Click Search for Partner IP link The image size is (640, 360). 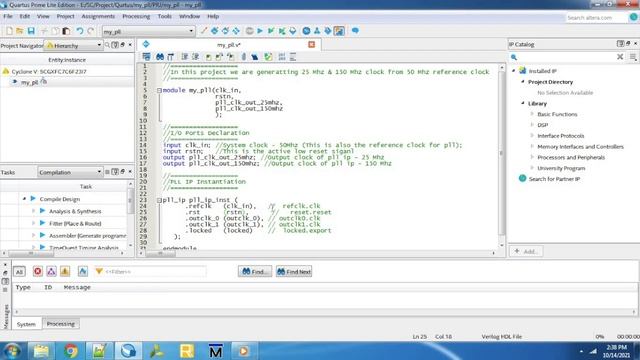click(554, 179)
